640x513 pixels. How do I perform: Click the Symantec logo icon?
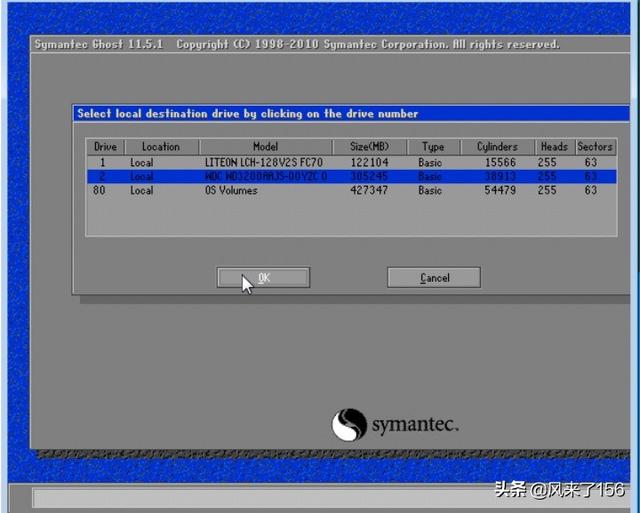349,425
